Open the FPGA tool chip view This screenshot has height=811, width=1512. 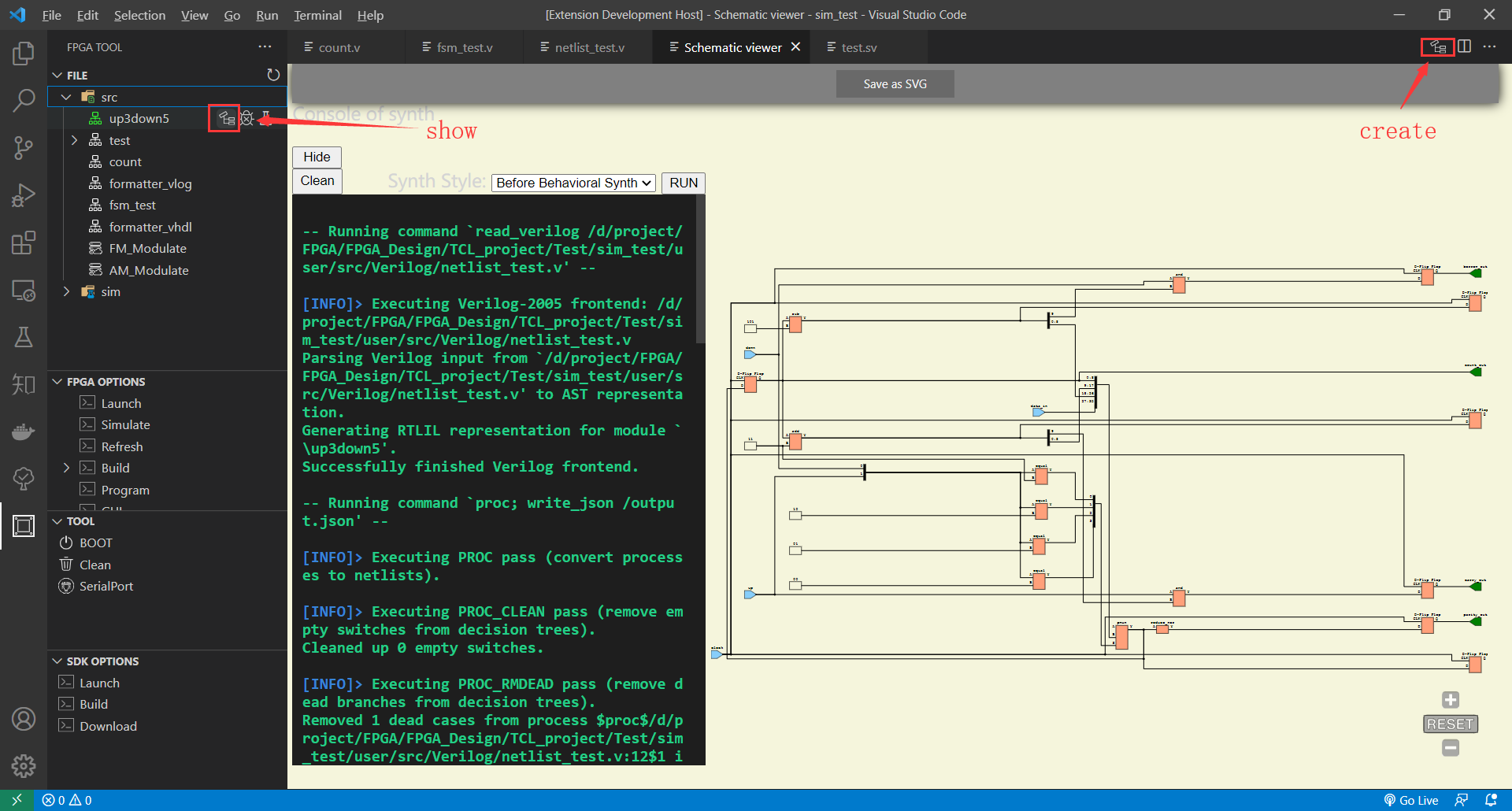(x=24, y=525)
